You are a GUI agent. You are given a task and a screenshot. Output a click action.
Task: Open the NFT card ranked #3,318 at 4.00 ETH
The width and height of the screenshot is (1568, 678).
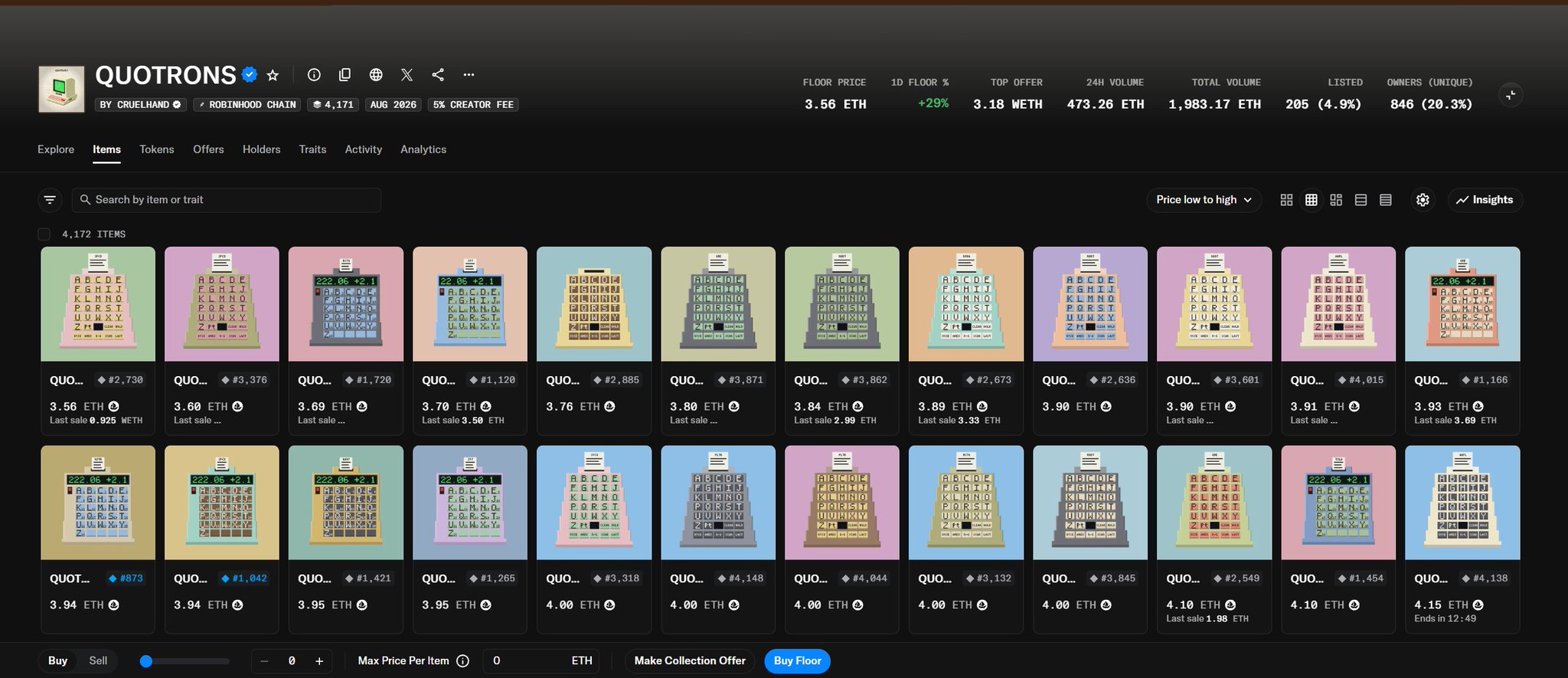coord(594,539)
